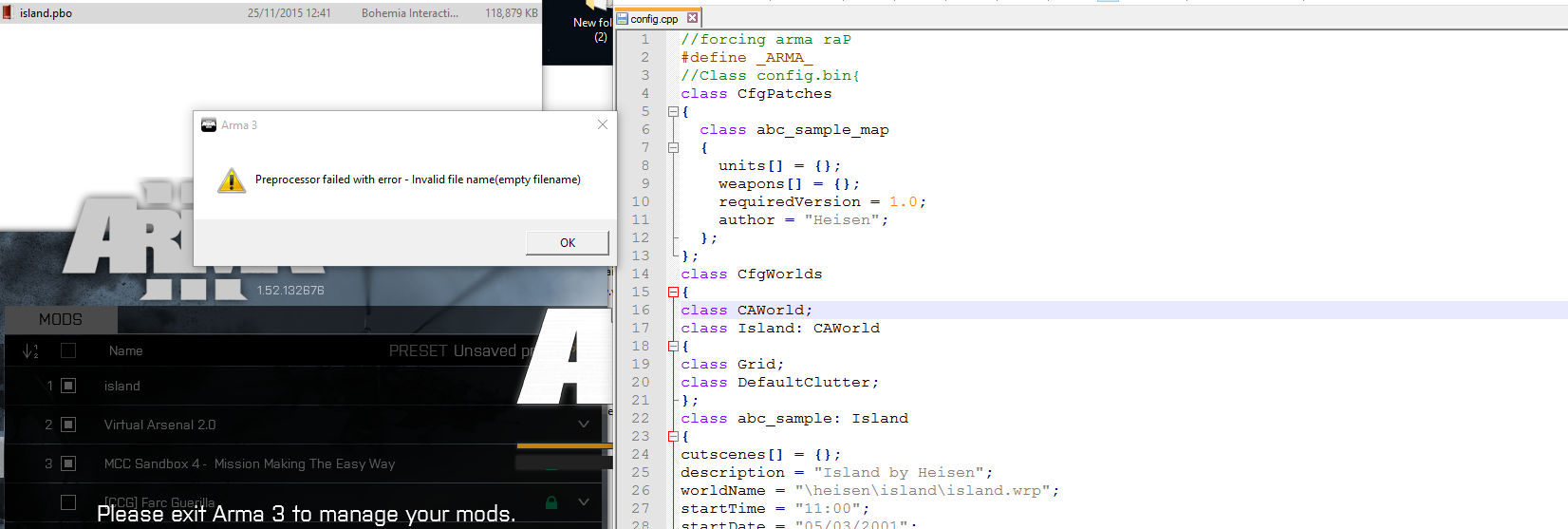The image size is (1568, 529).
Task: Click the Bohemia Interacti... file type cell
Action: (x=410, y=13)
